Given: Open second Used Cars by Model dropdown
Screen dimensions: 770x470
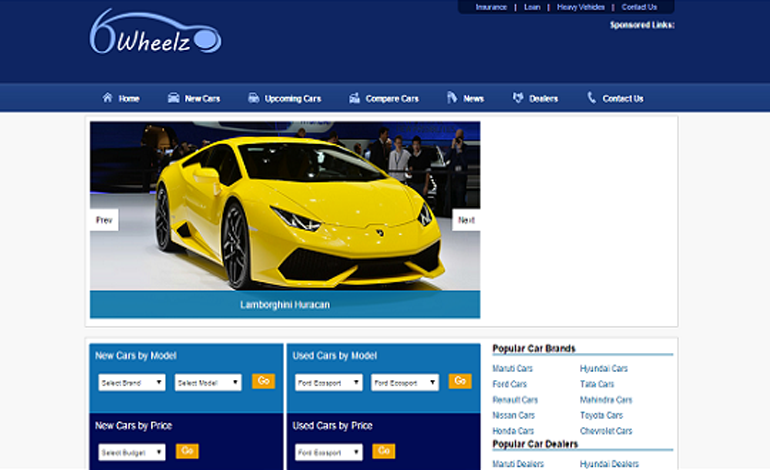Looking at the screenshot, I should pyautogui.click(x=405, y=383).
